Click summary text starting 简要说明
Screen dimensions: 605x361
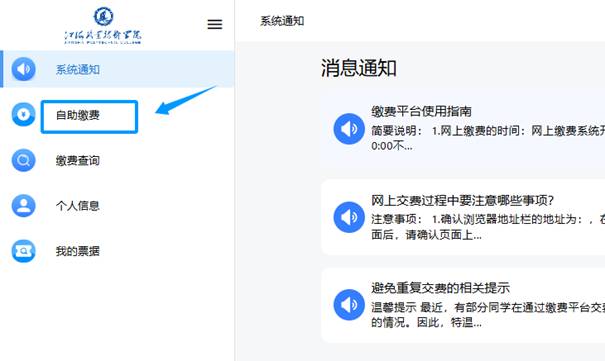(488, 138)
